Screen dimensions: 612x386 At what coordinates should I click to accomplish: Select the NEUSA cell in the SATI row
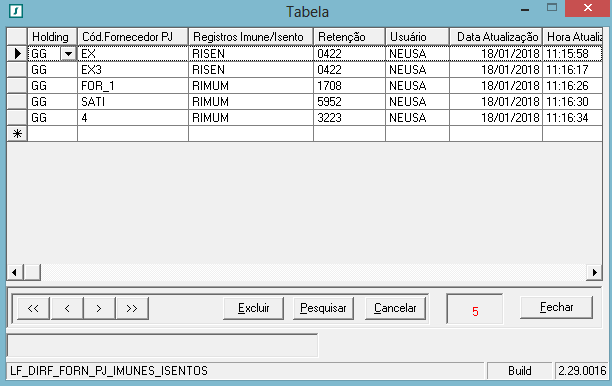[417, 101]
